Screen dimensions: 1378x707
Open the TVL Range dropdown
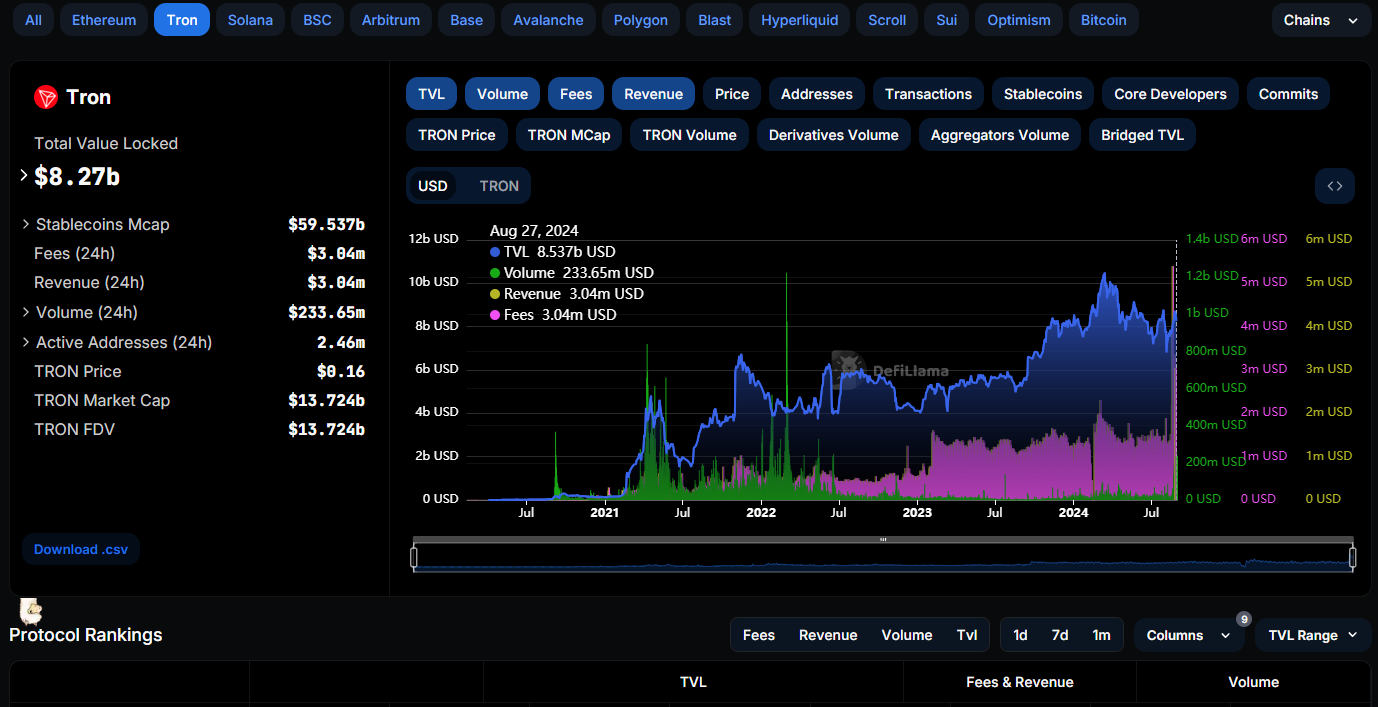[1313, 635]
